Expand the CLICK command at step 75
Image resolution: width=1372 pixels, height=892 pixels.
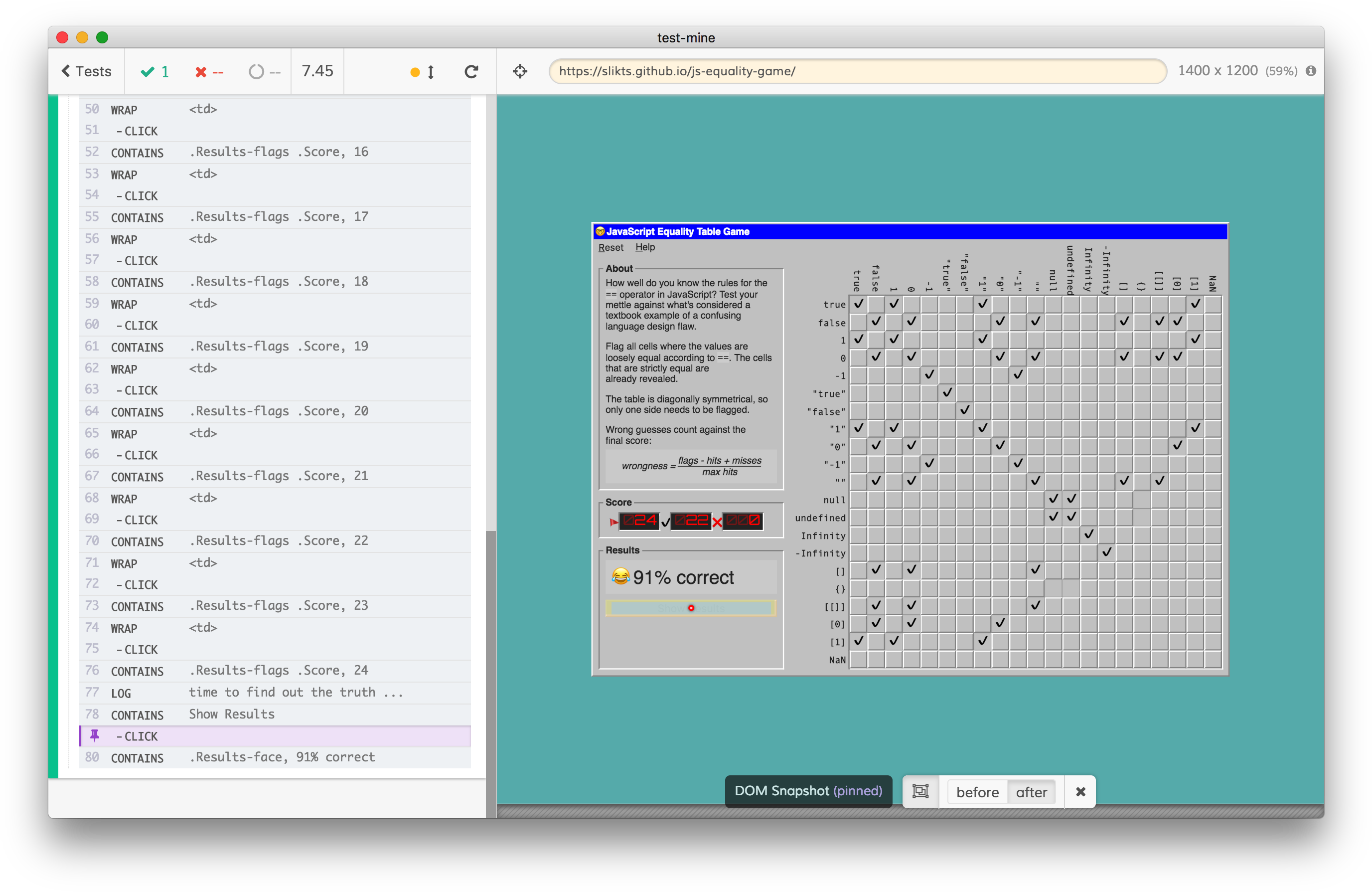(141, 649)
